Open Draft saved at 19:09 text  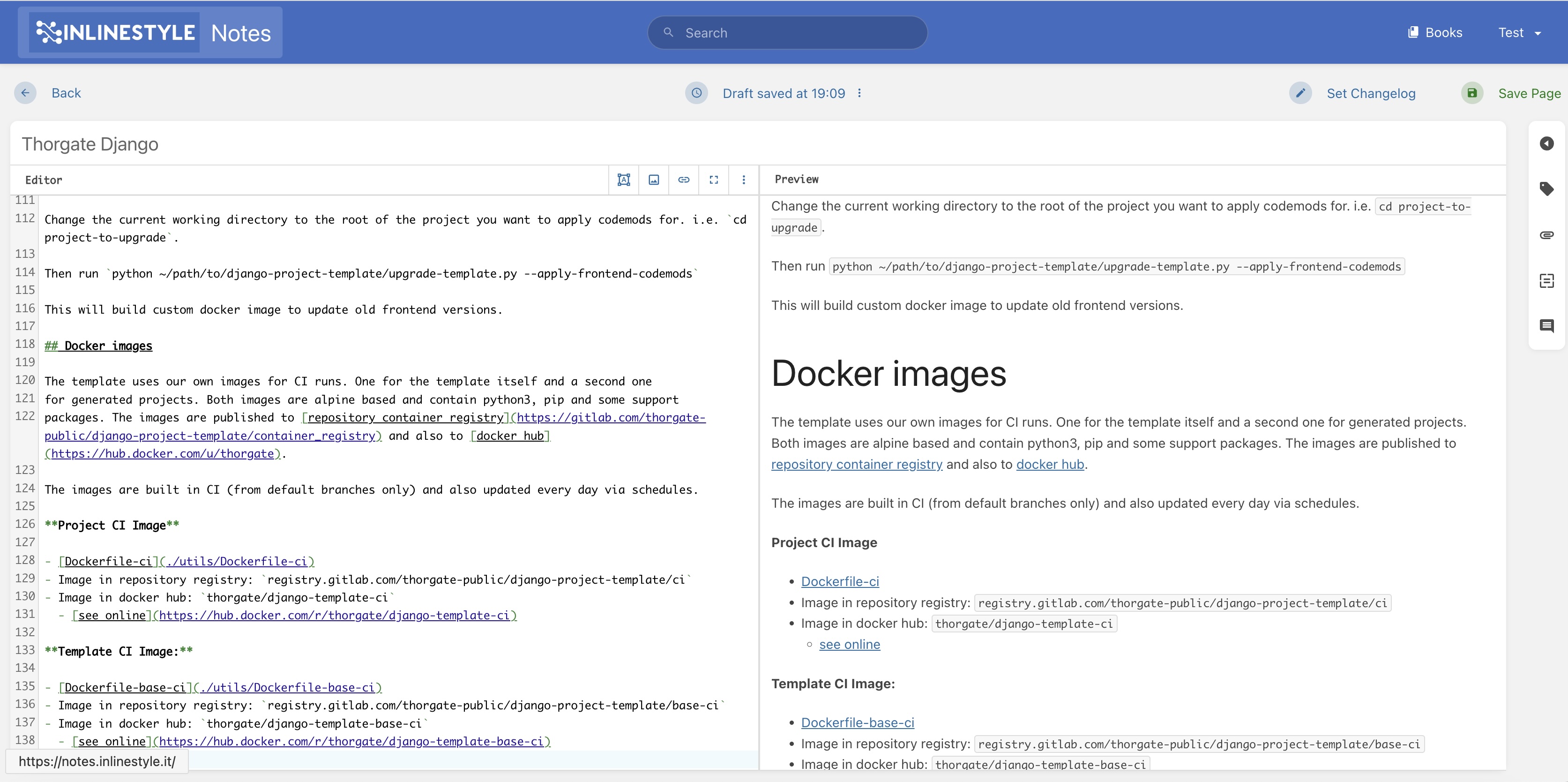784,93
